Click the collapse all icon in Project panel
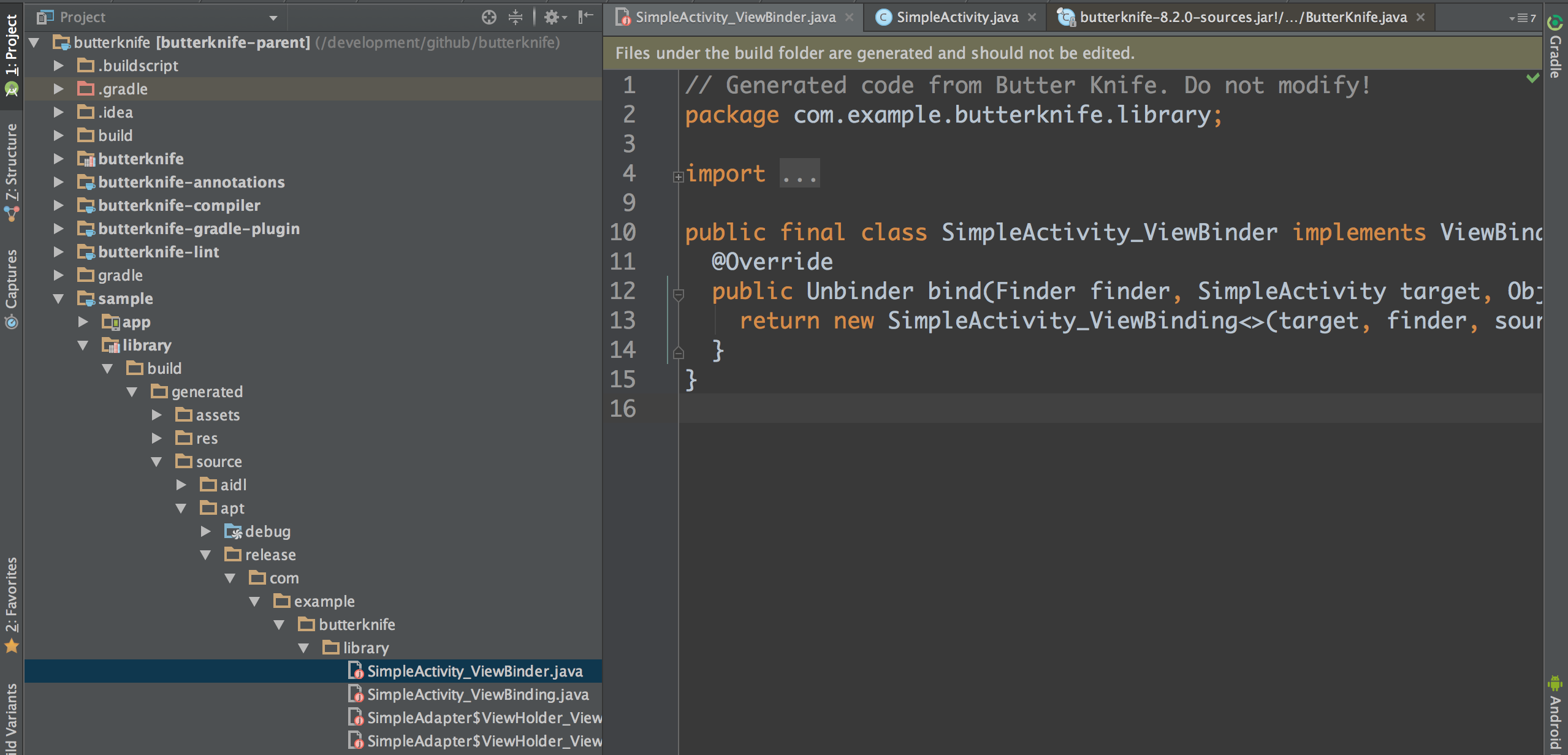 coord(516,17)
